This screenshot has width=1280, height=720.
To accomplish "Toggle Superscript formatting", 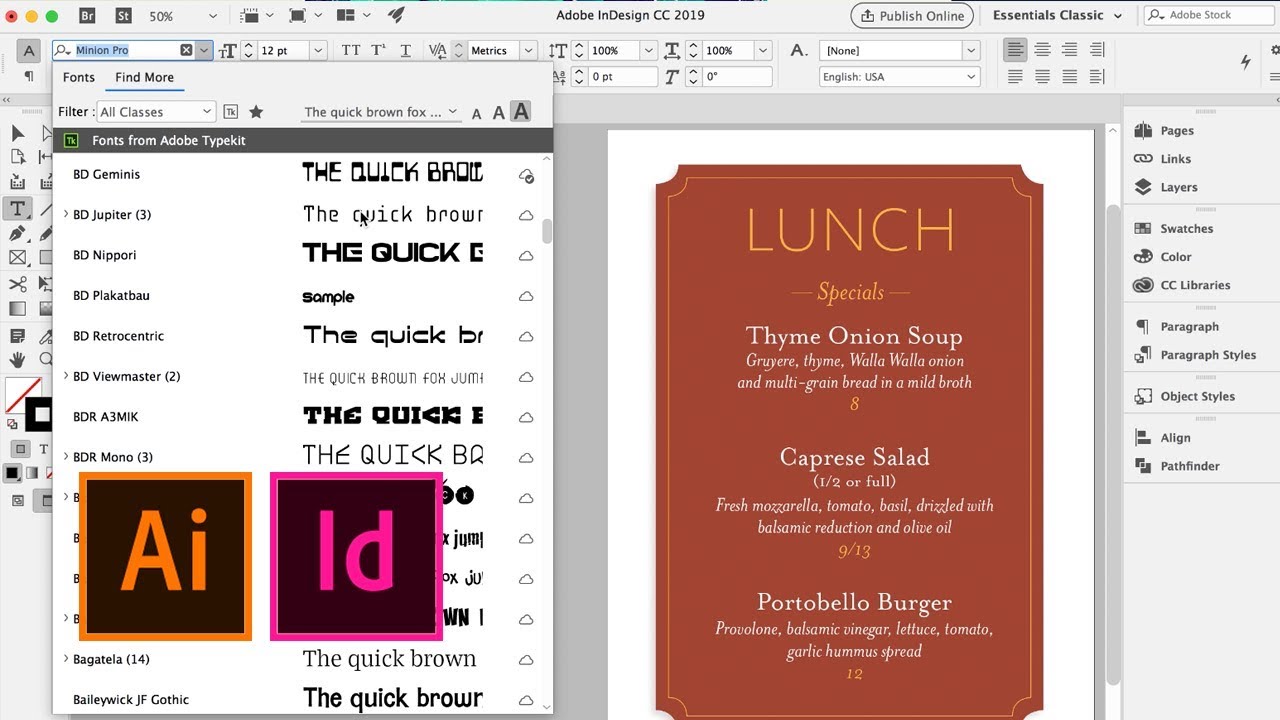I will [378, 50].
